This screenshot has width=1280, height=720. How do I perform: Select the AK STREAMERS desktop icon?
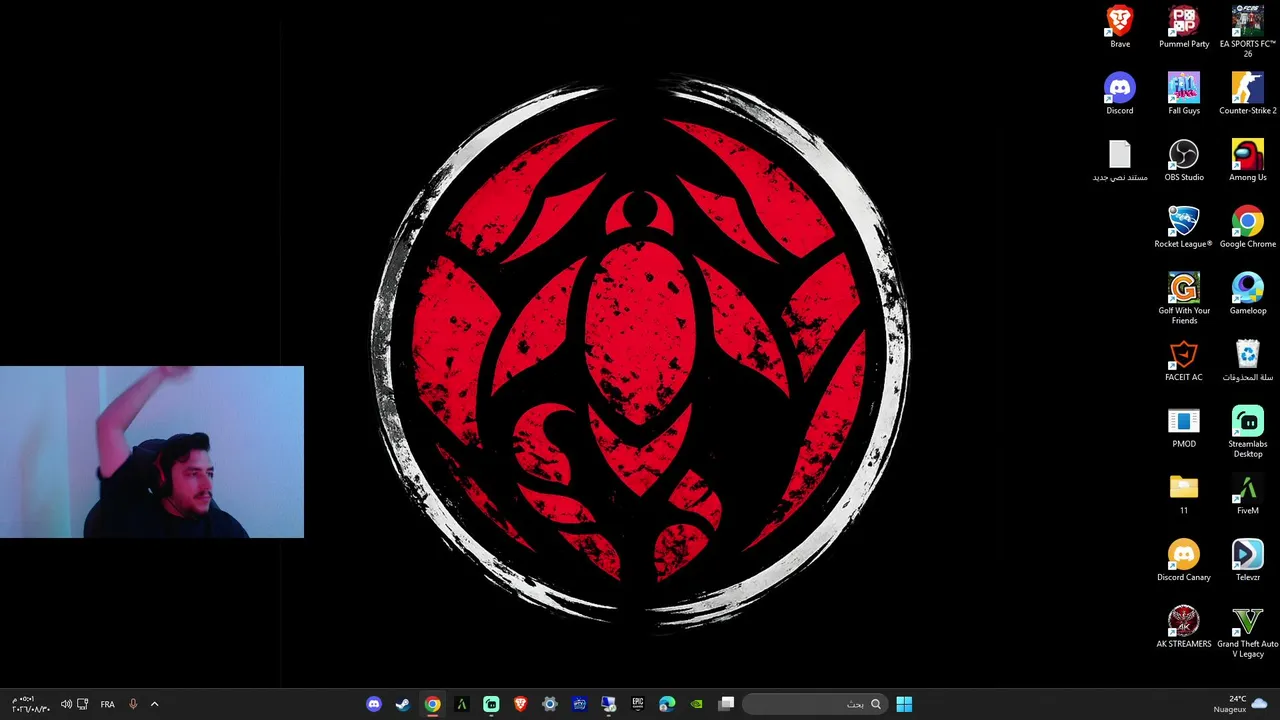(x=1184, y=628)
